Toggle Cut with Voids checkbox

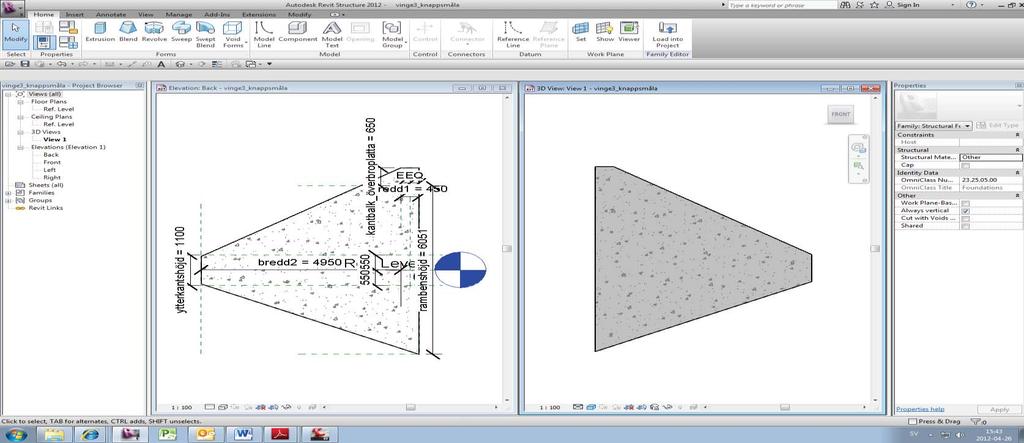click(966, 218)
